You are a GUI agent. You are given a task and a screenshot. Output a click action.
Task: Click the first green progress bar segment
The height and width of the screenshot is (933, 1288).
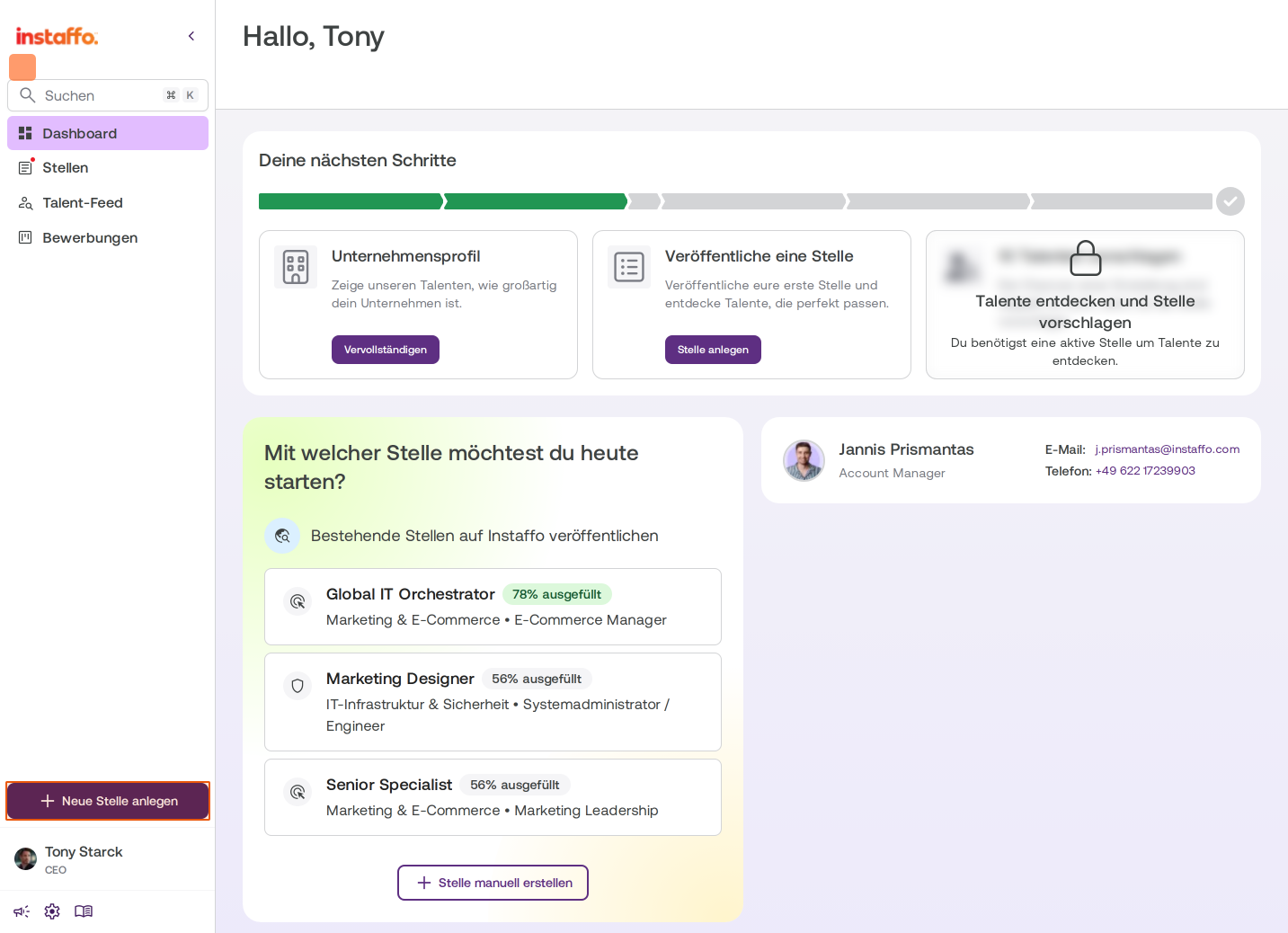(351, 201)
